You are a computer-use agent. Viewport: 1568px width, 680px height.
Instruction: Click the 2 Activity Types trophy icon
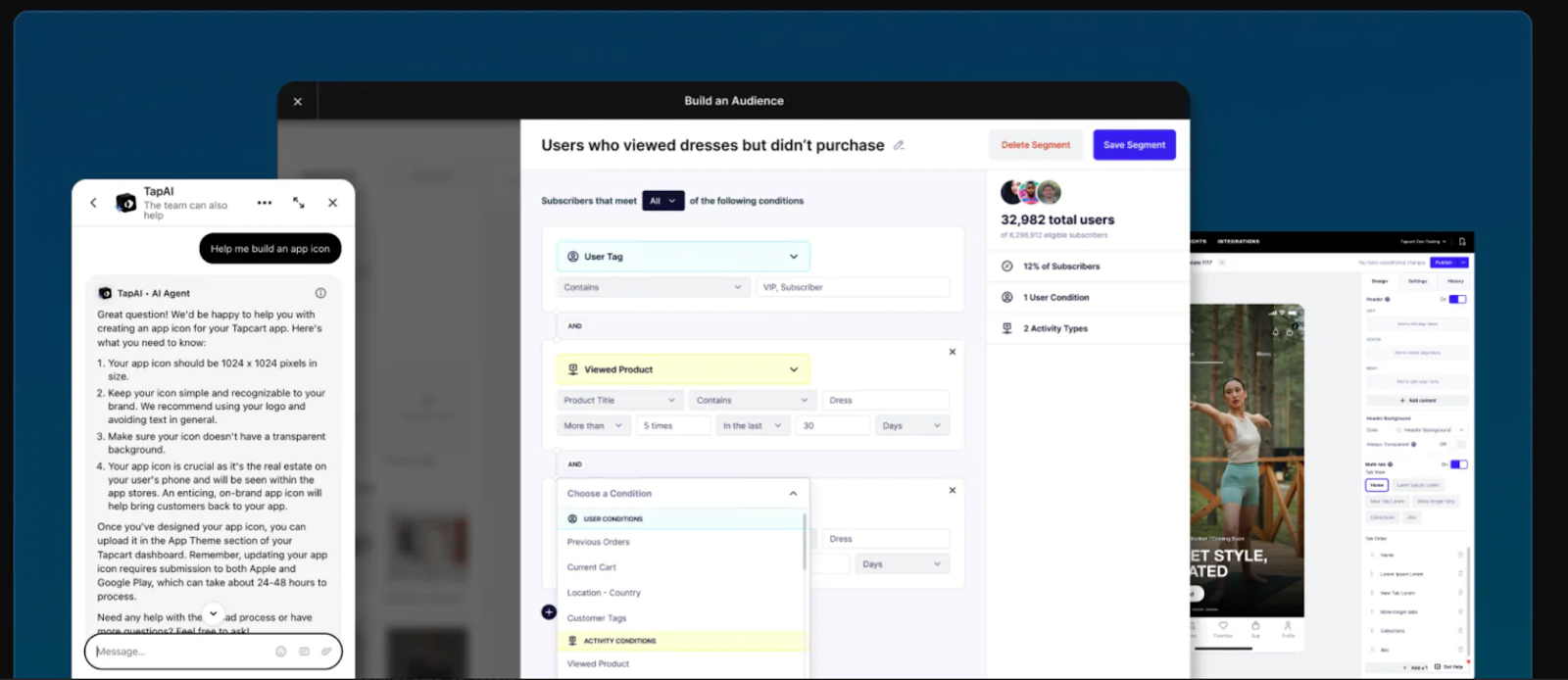pyautogui.click(x=1006, y=328)
